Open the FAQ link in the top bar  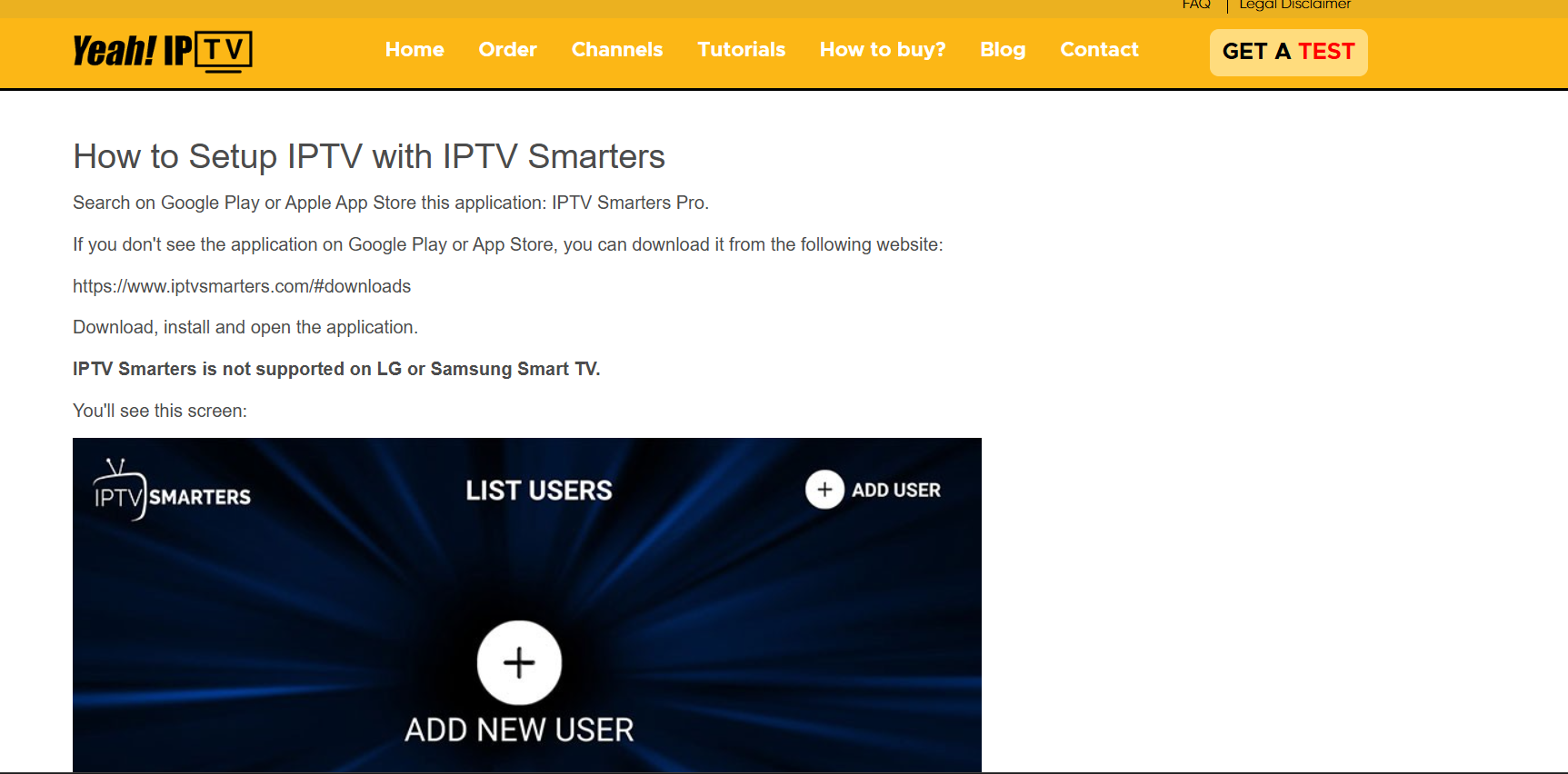coord(1196,5)
